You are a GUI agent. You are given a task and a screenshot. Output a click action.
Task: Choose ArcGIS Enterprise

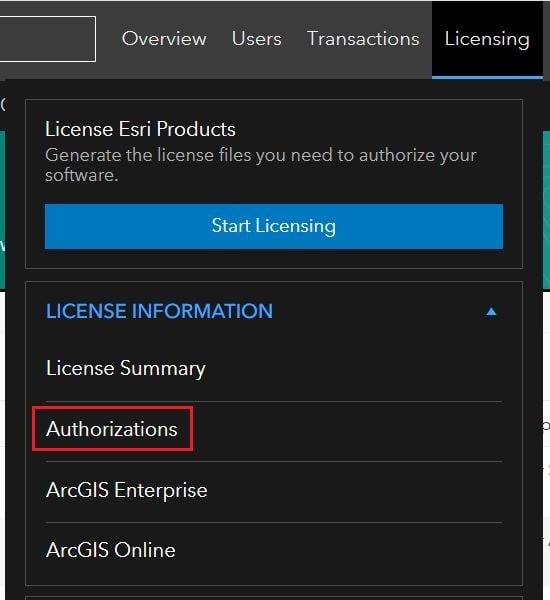tap(127, 490)
